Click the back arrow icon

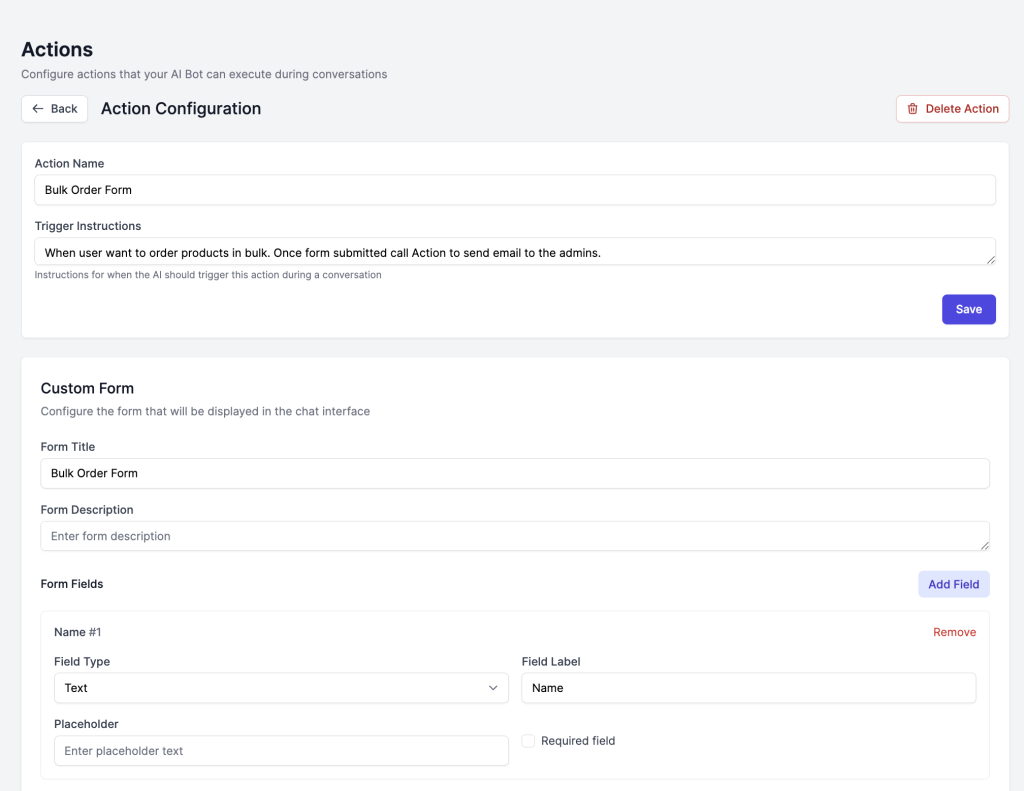click(x=38, y=109)
